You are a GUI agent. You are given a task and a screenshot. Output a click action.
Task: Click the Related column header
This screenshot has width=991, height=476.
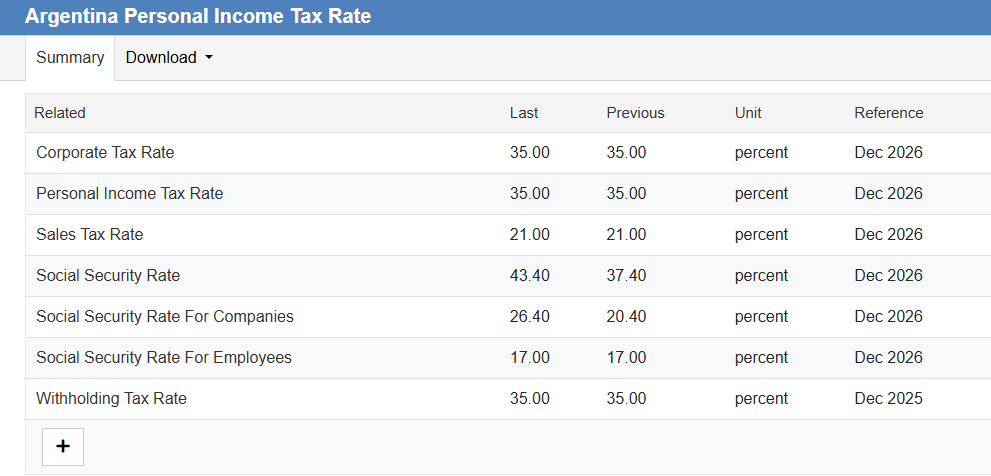click(x=59, y=113)
